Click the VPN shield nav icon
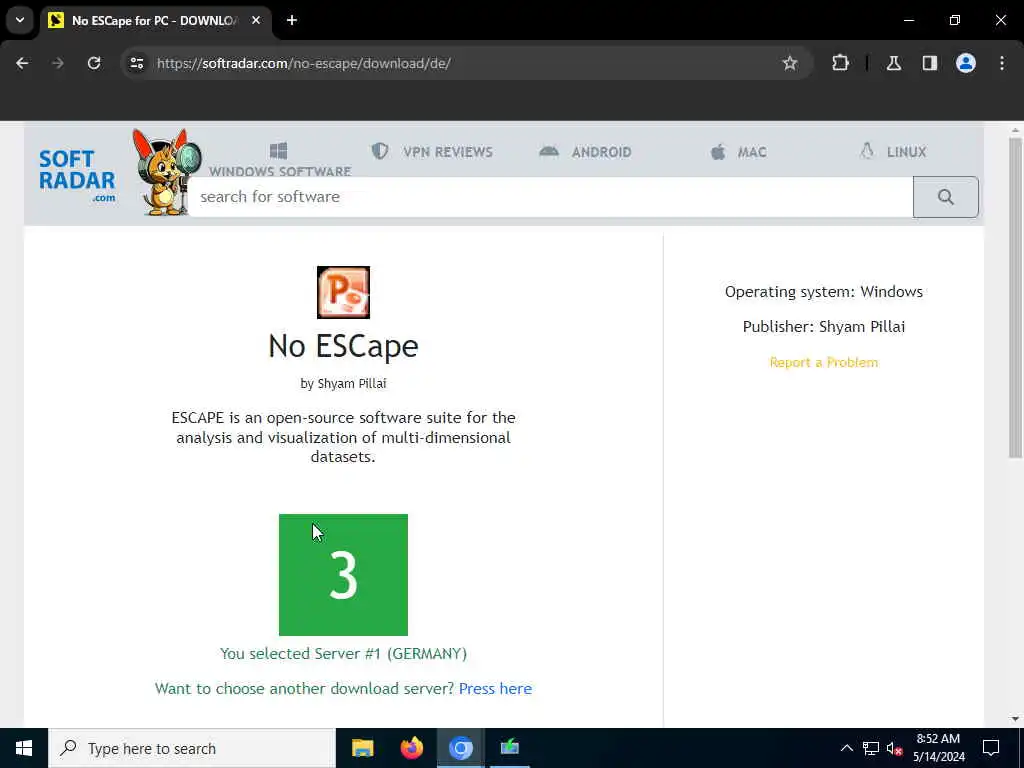This screenshot has width=1024, height=768. coord(379,152)
